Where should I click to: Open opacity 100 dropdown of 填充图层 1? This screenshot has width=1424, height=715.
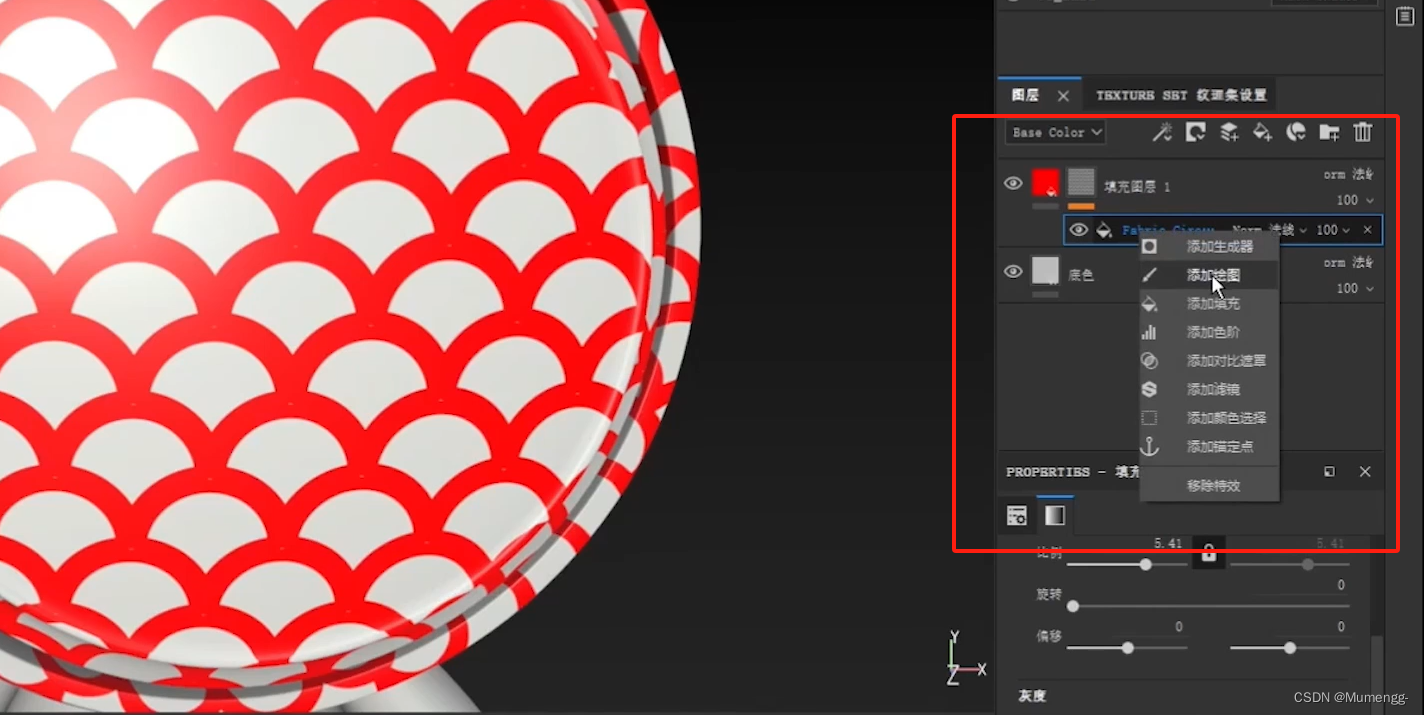1355,200
